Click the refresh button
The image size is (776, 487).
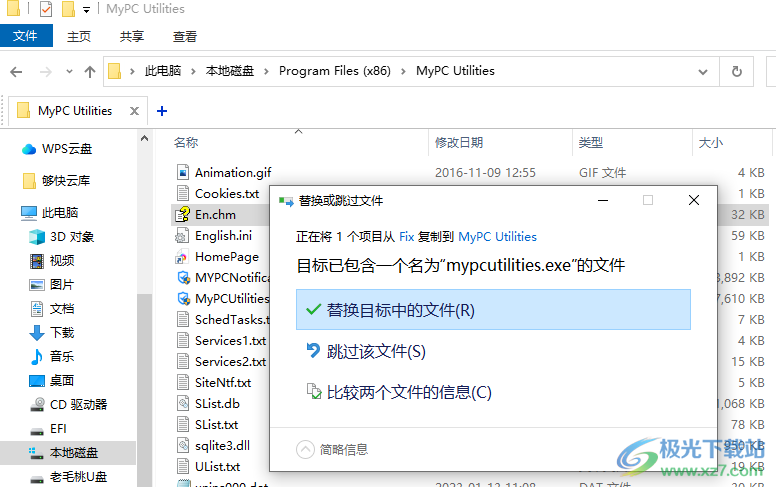737,72
